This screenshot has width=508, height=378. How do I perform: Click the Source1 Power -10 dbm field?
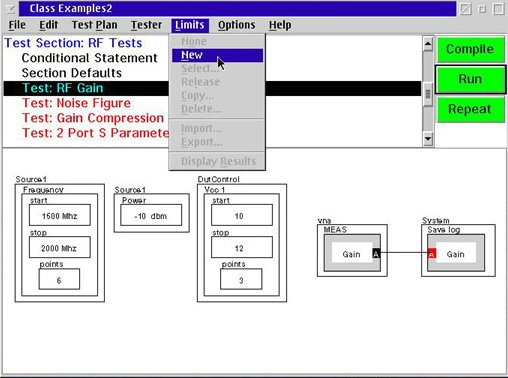point(151,215)
